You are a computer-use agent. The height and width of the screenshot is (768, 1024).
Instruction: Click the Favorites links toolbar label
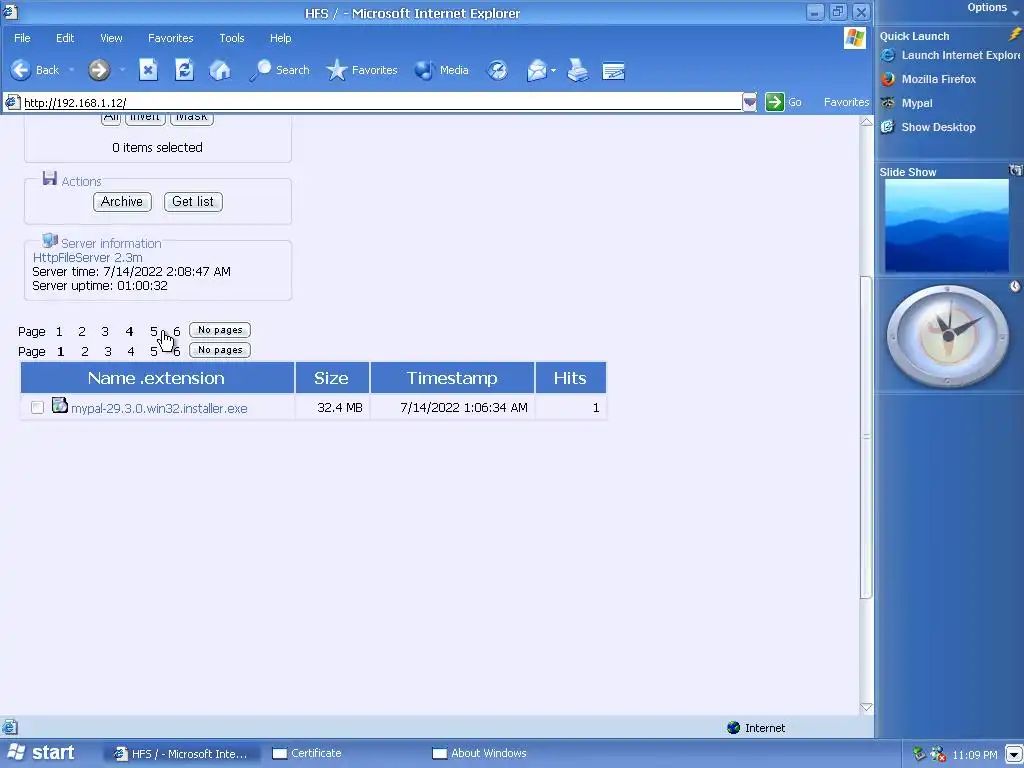tap(846, 102)
